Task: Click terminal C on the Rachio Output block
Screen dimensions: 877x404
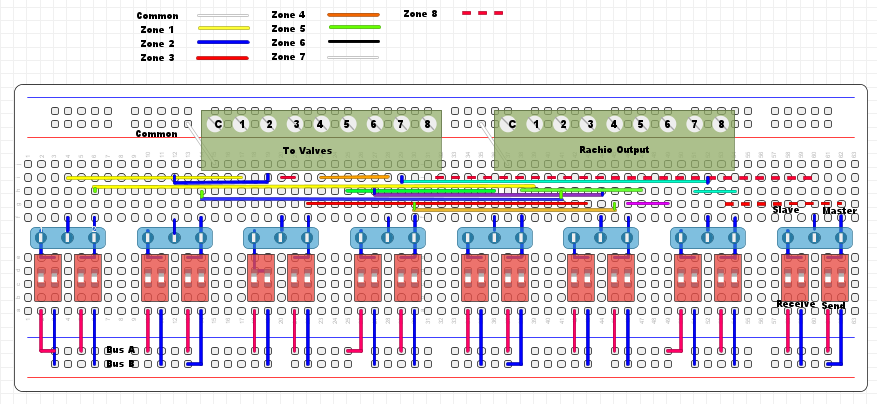Action: (x=510, y=124)
